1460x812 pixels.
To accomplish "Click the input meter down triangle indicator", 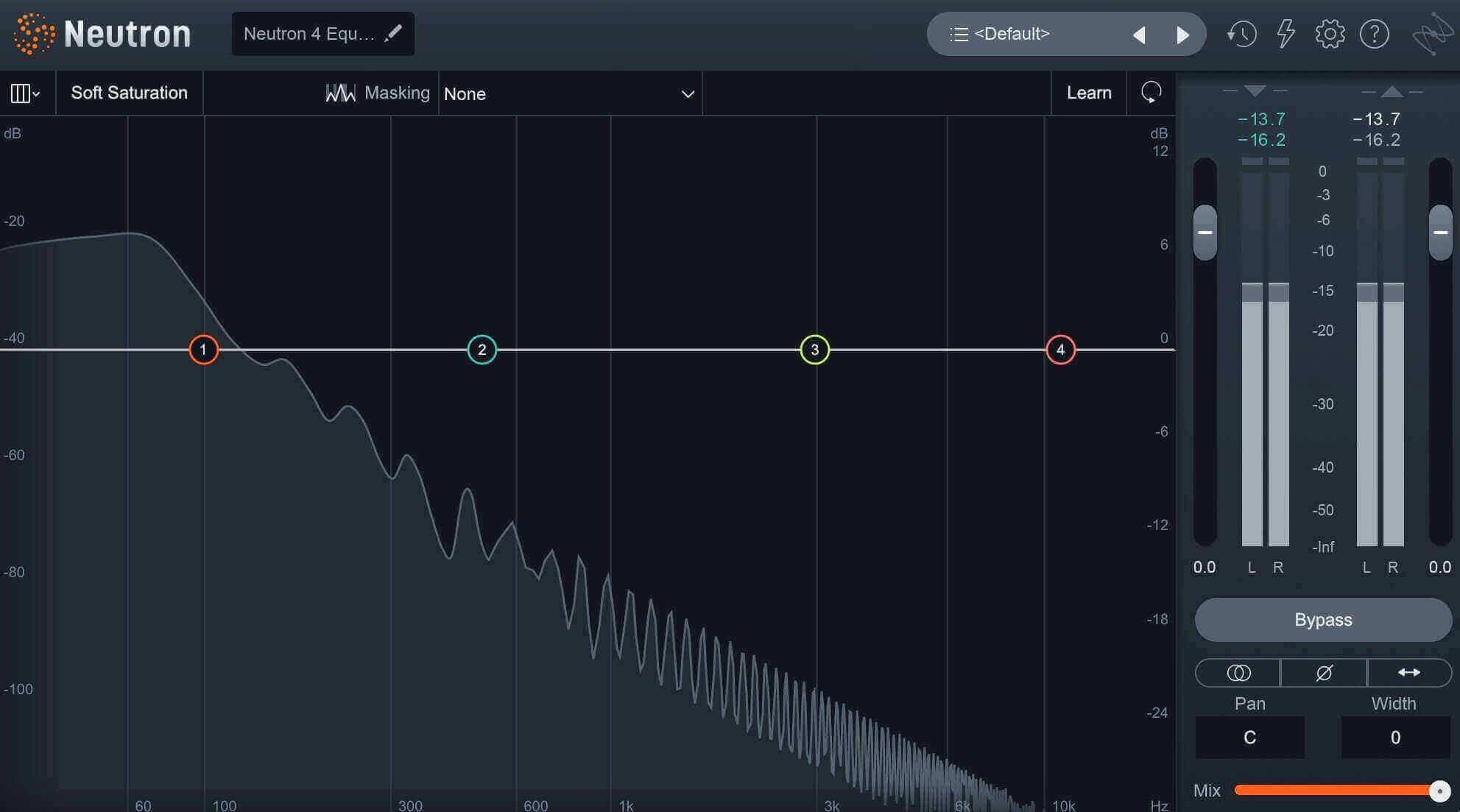I will (x=1255, y=91).
